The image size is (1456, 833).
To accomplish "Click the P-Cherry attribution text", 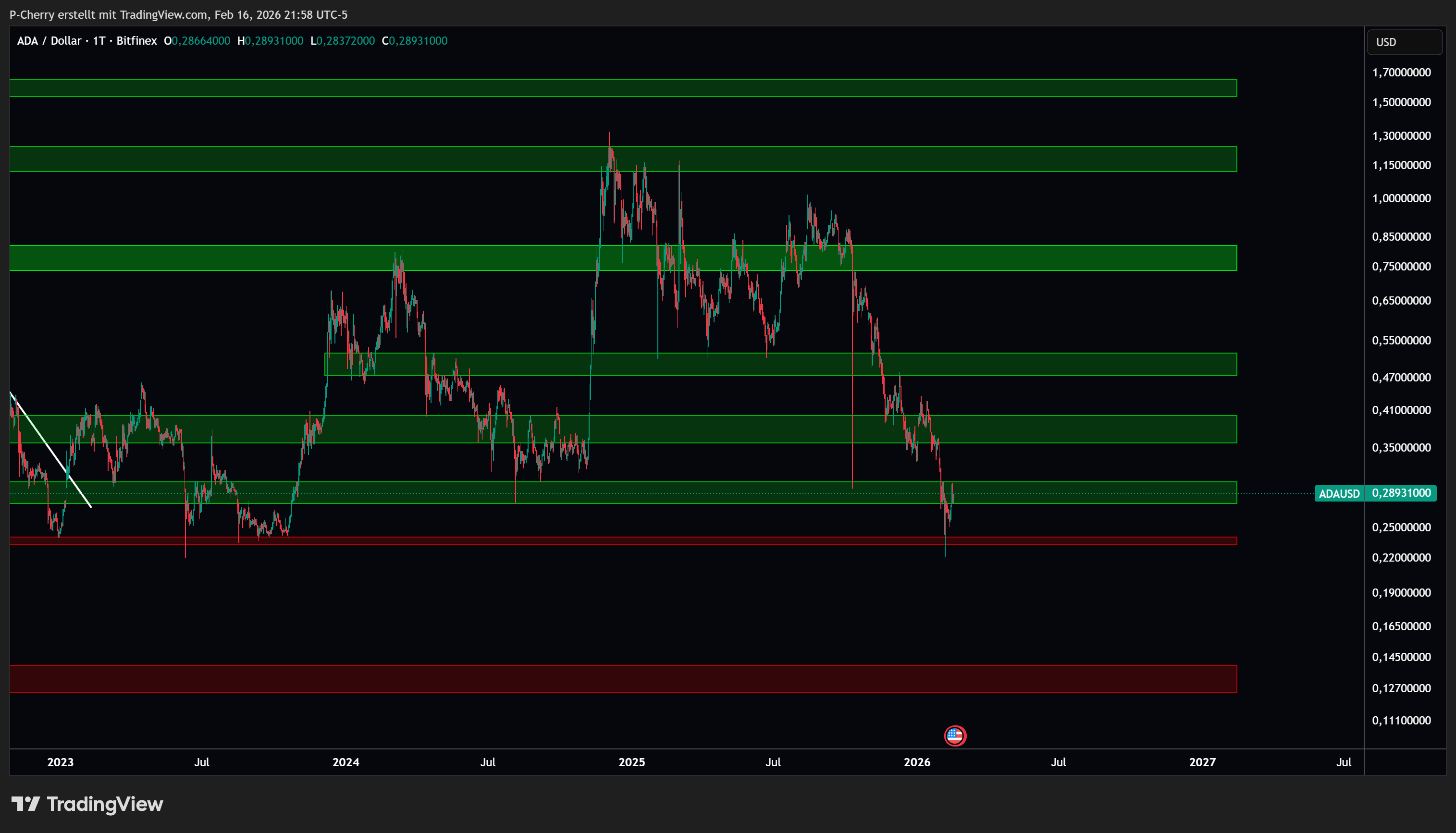I will coord(31,15).
